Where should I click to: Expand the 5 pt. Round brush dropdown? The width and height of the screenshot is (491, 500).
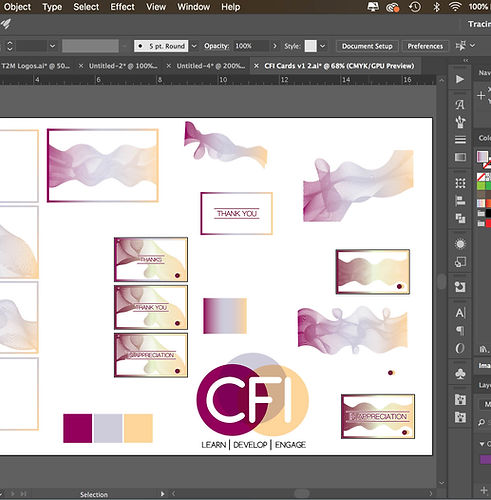(194, 46)
